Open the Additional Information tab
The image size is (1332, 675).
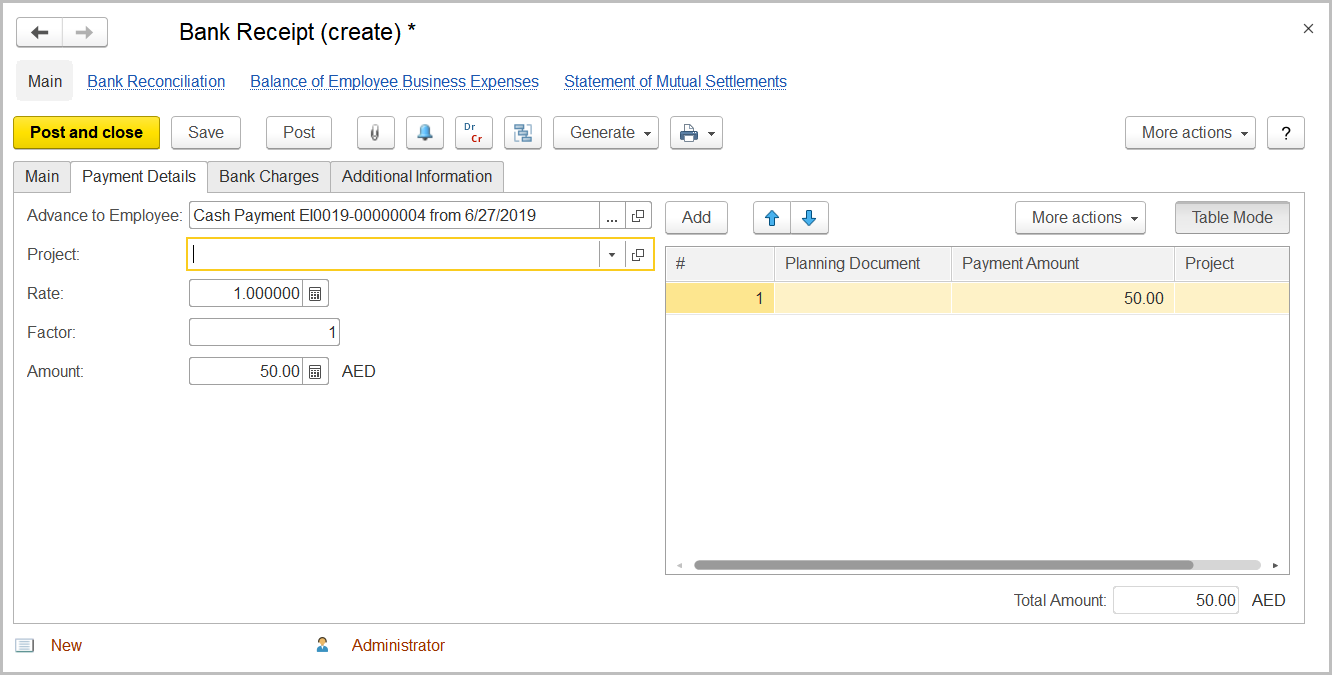(417, 176)
